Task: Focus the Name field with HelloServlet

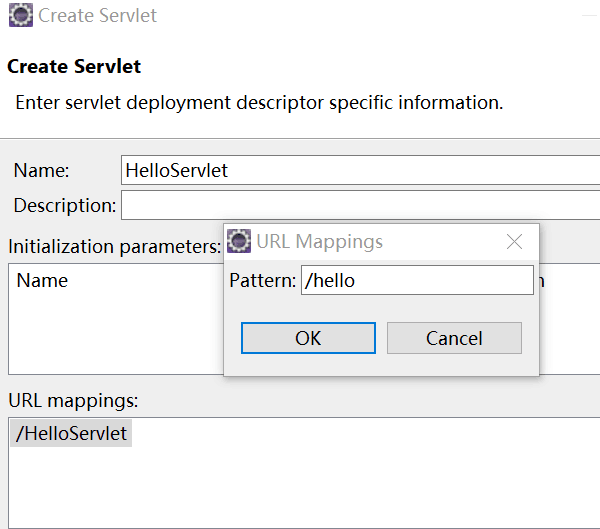Action: pos(360,170)
